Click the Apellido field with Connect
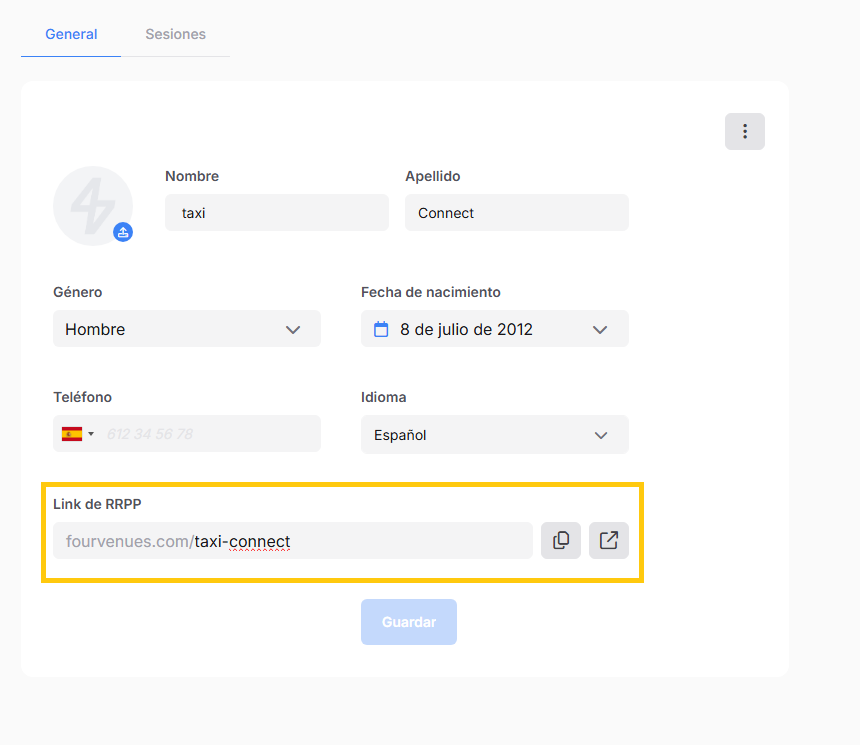Viewport: 860px width, 745px height. (x=516, y=213)
